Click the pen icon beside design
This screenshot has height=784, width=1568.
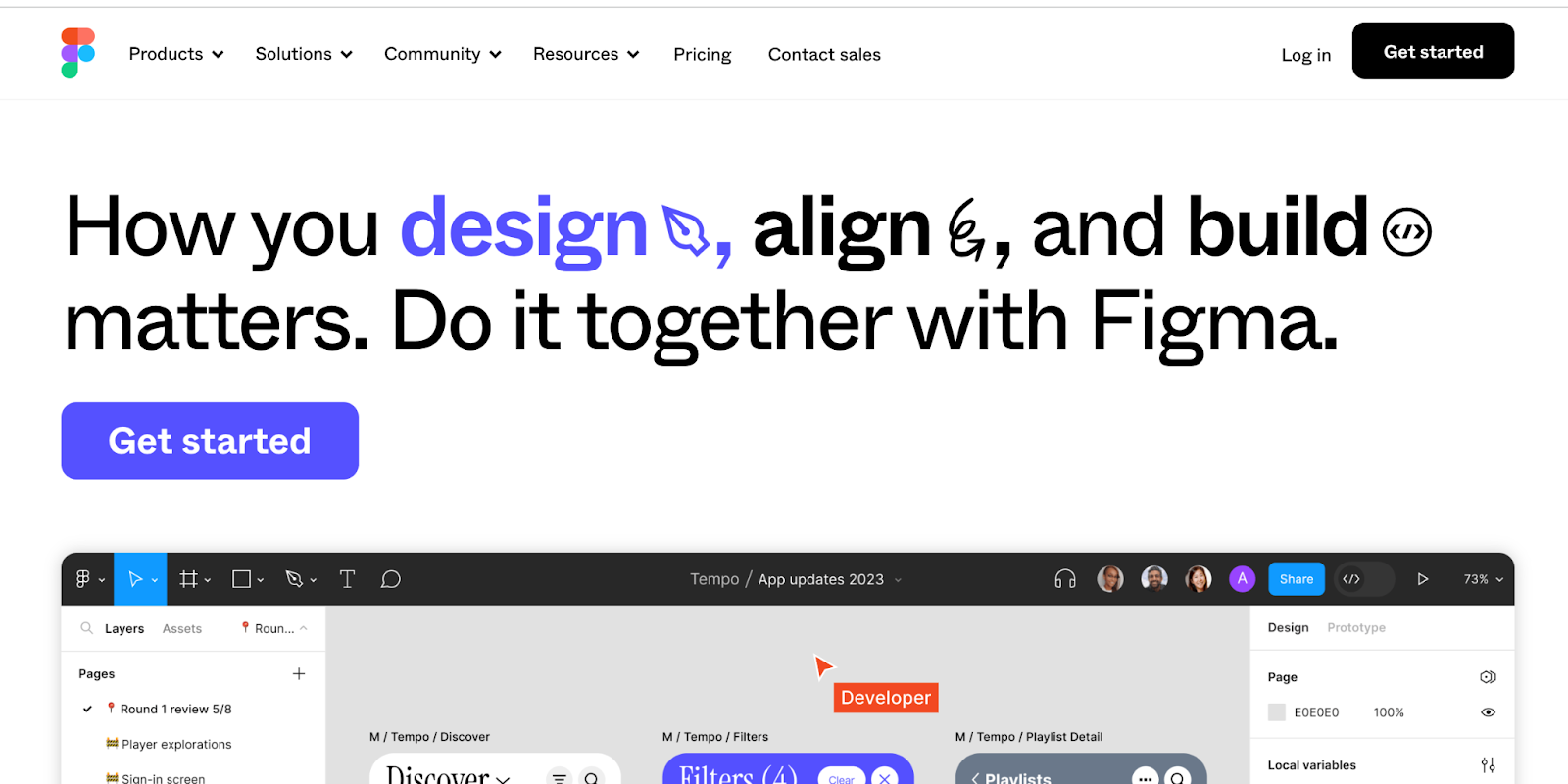click(686, 230)
